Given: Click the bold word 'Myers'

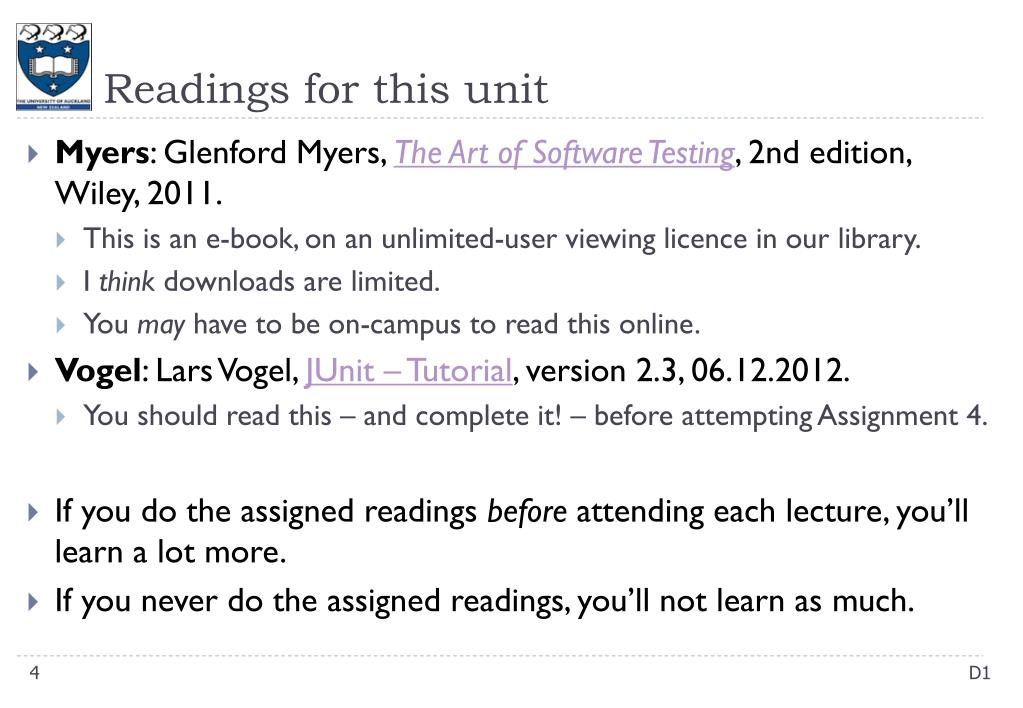Looking at the screenshot, I should (102, 153).
